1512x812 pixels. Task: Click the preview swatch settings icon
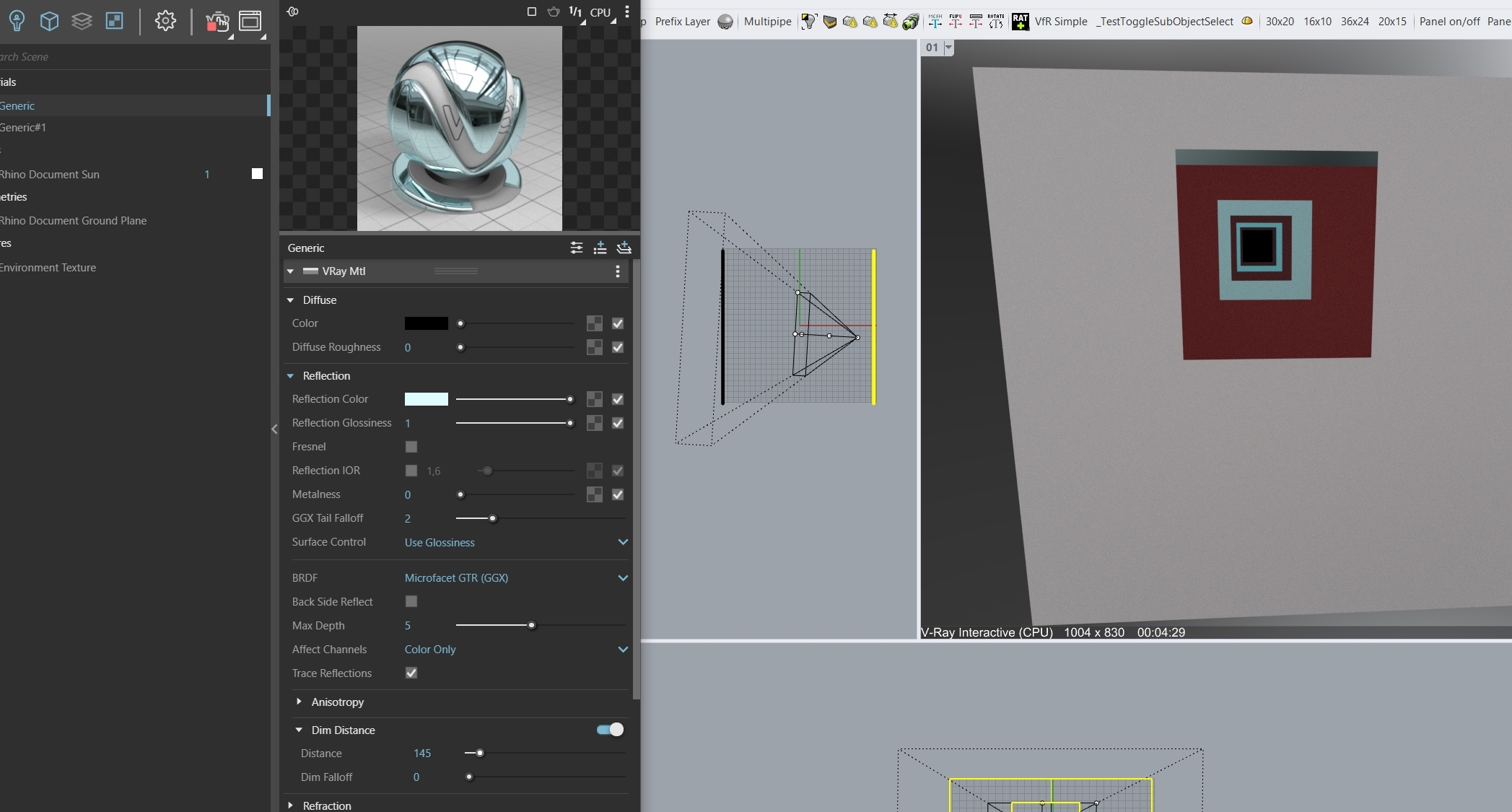tap(292, 12)
